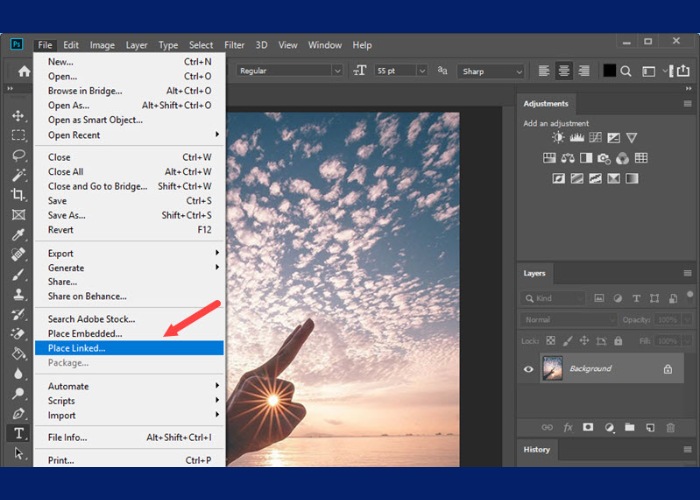The height and width of the screenshot is (500, 700).
Task: Open the Filter menu
Action: click(x=234, y=45)
